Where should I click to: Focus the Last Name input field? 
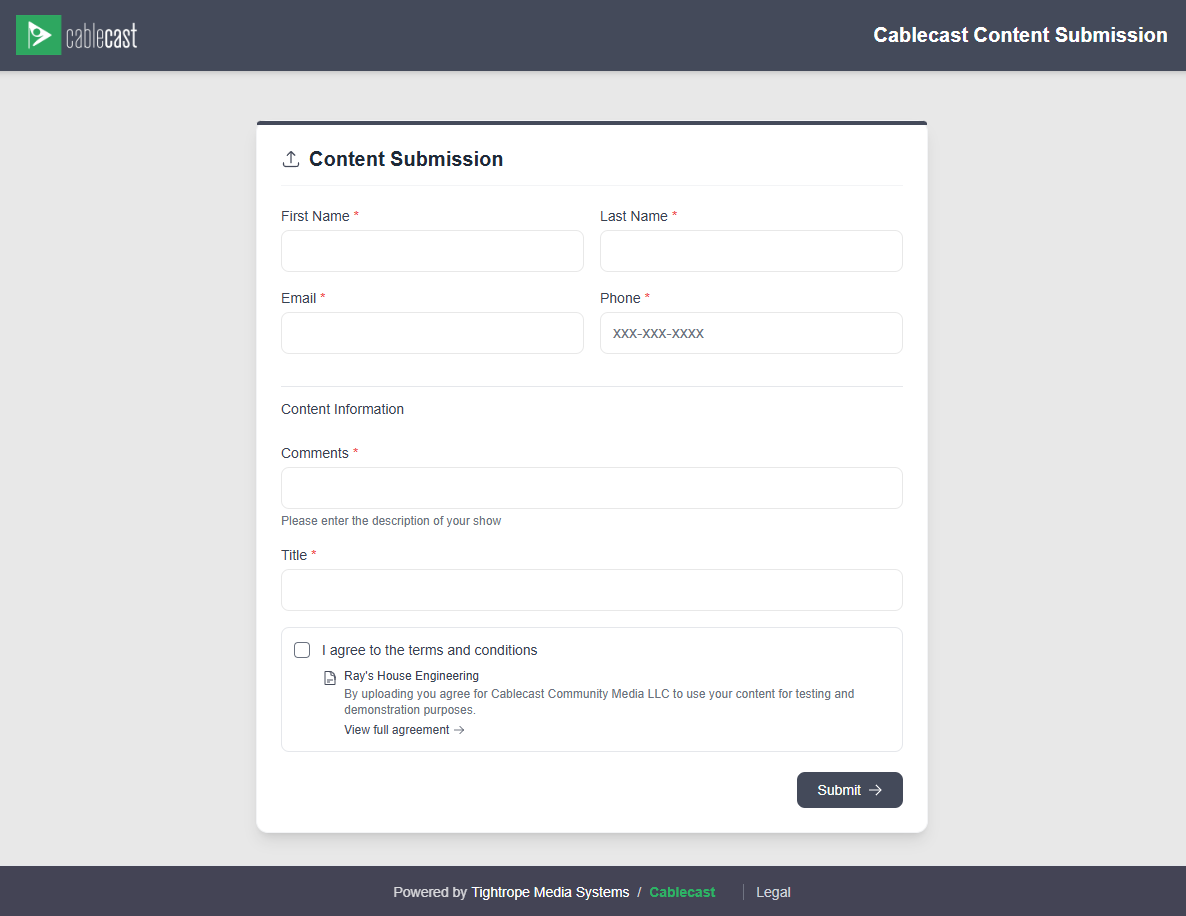[751, 251]
